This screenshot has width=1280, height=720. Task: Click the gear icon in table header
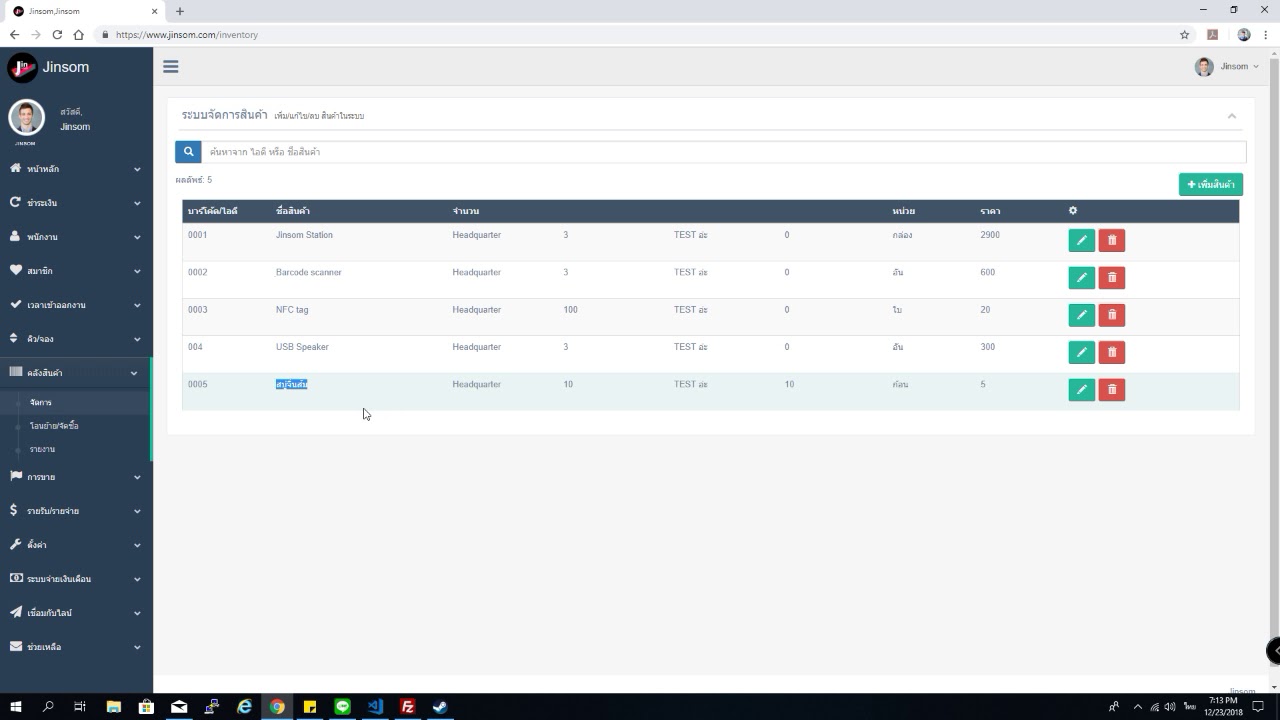(x=1073, y=211)
